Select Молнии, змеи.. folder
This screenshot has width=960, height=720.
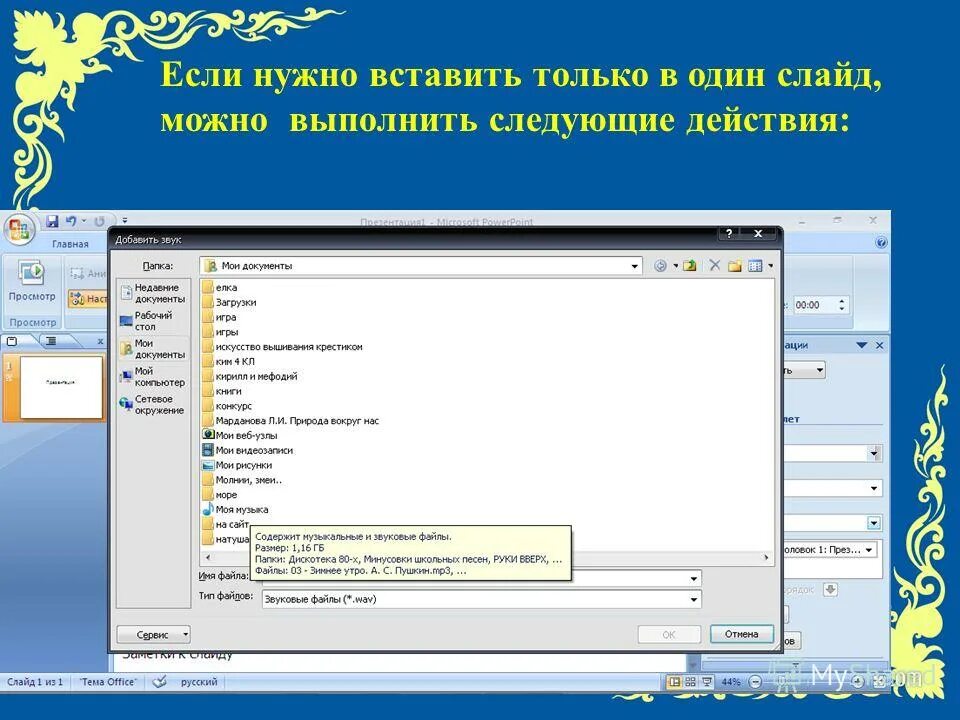click(x=242, y=480)
